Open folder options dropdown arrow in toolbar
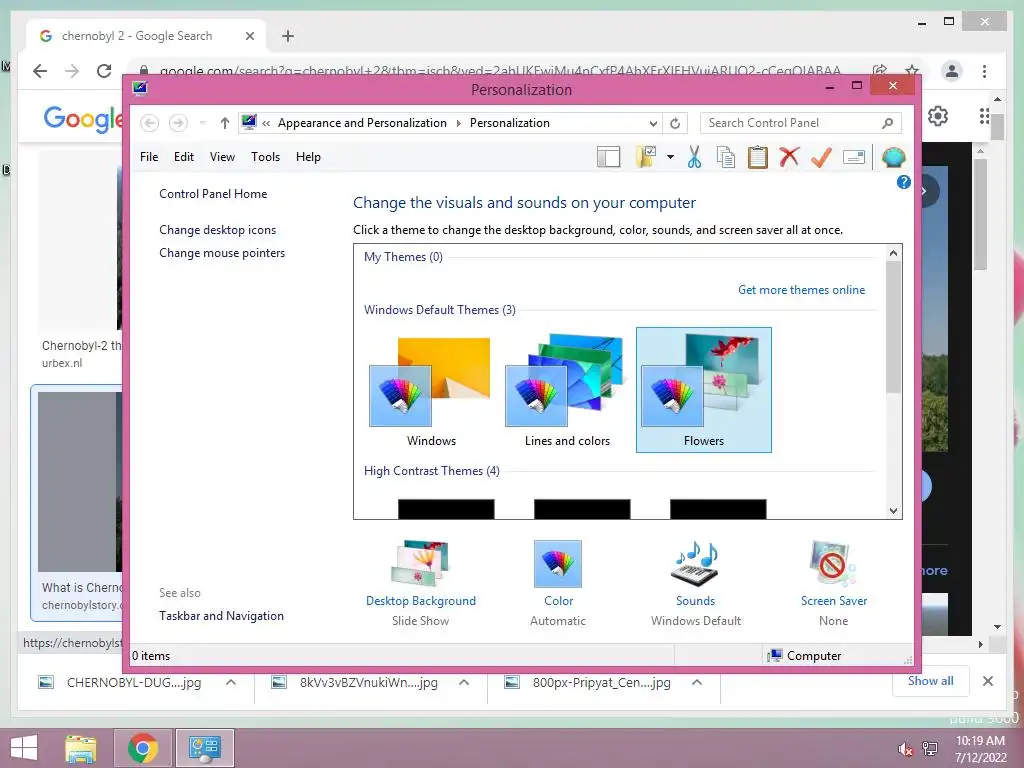The image size is (1024, 768). tap(670, 157)
